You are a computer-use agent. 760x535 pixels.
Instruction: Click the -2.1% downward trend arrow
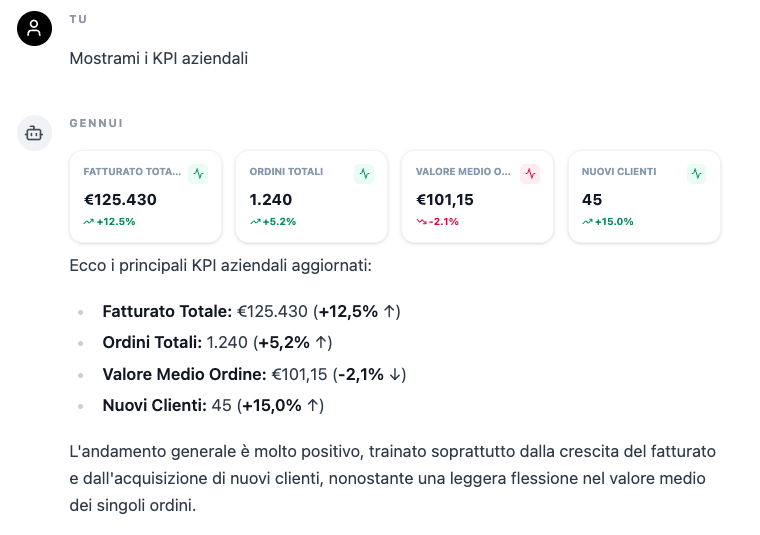(x=421, y=221)
